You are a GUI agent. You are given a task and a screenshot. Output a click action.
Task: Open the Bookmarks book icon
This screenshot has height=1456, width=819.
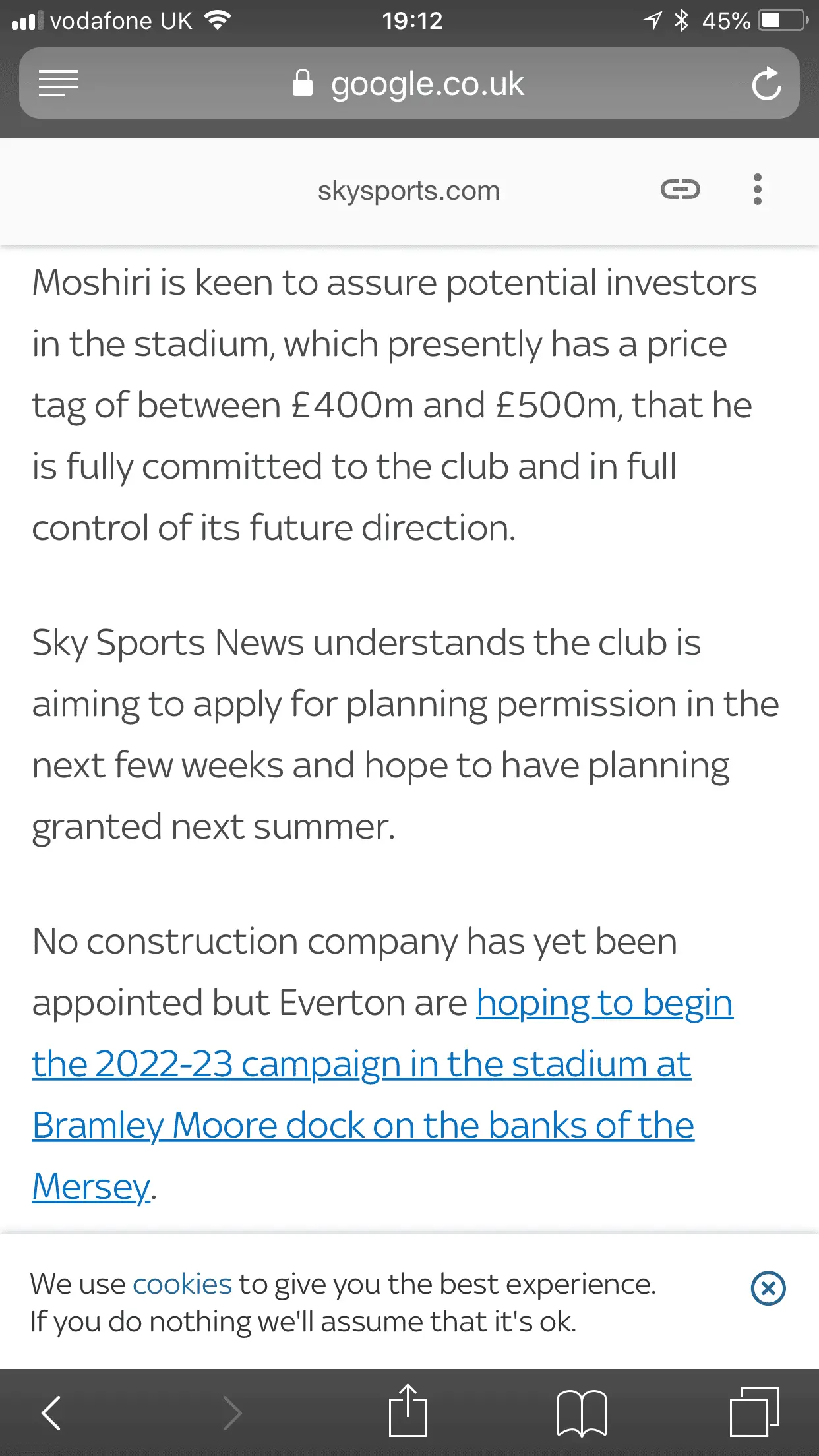(x=582, y=1413)
